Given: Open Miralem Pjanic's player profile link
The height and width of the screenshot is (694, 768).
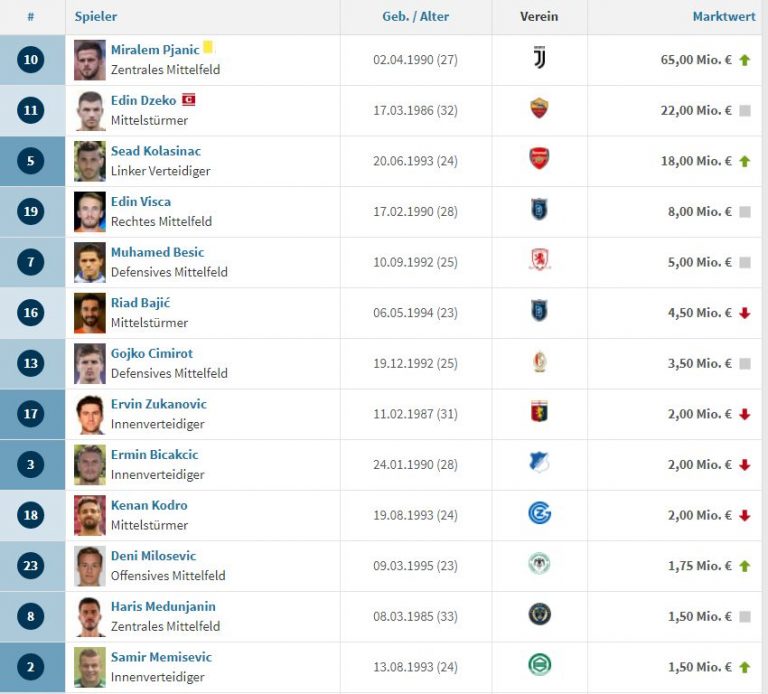Looking at the screenshot, I should tap(155, 50).
